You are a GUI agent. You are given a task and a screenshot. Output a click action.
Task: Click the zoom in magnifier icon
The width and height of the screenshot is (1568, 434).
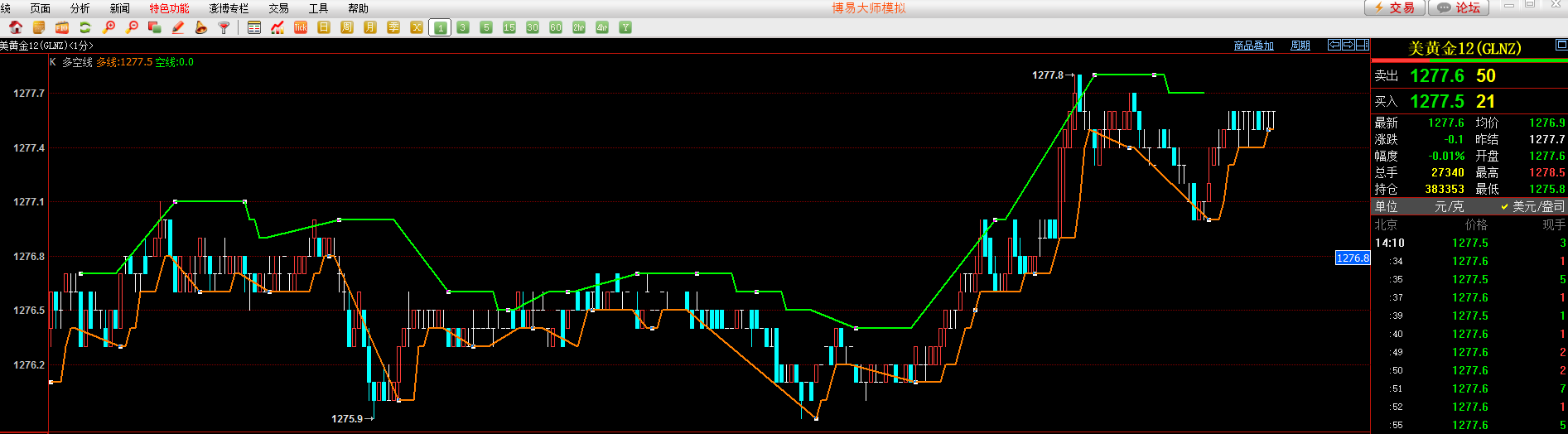click(109, 27)
